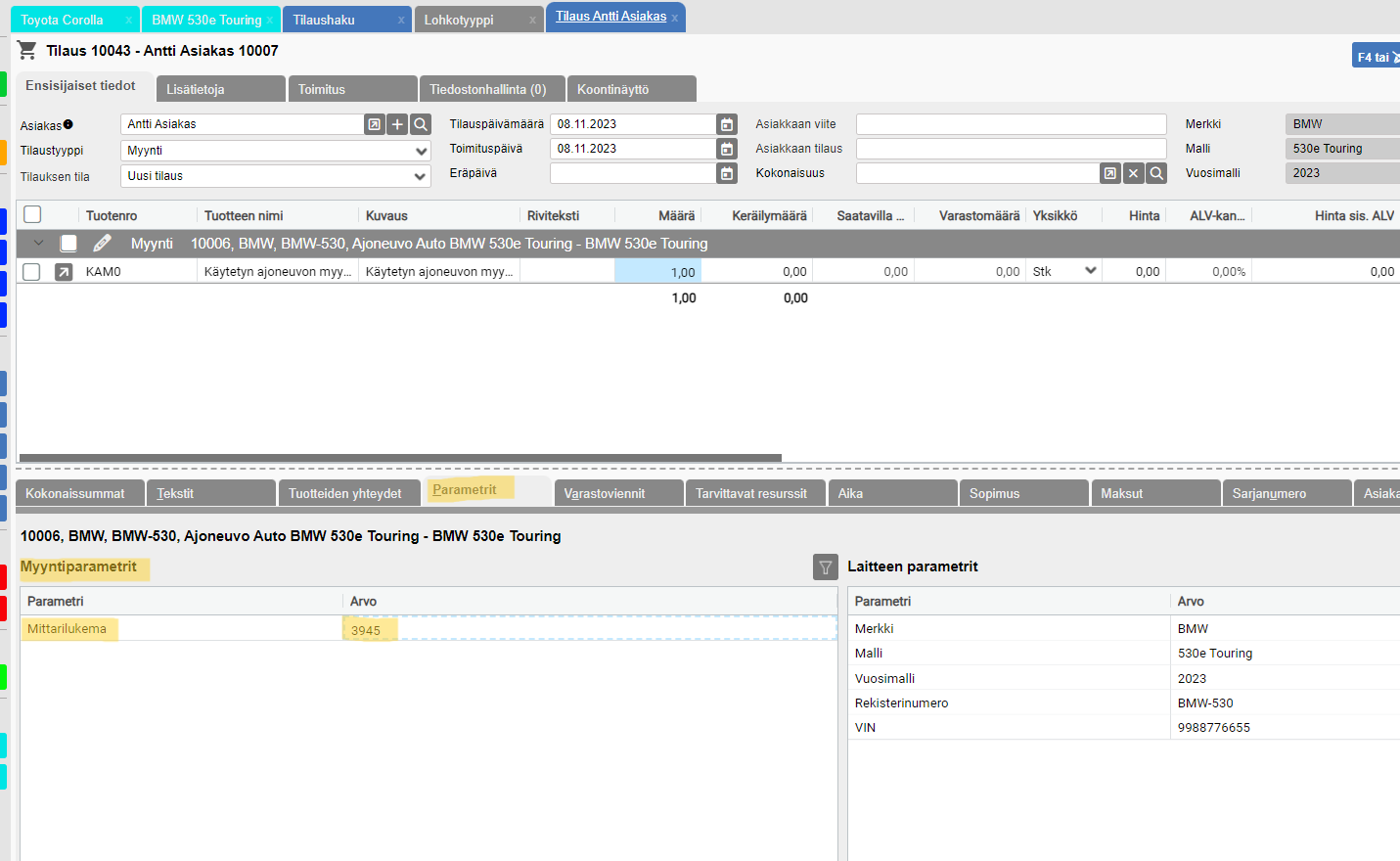Click Asiakas info dot icon
The image size is (1400, 861).
68,124
